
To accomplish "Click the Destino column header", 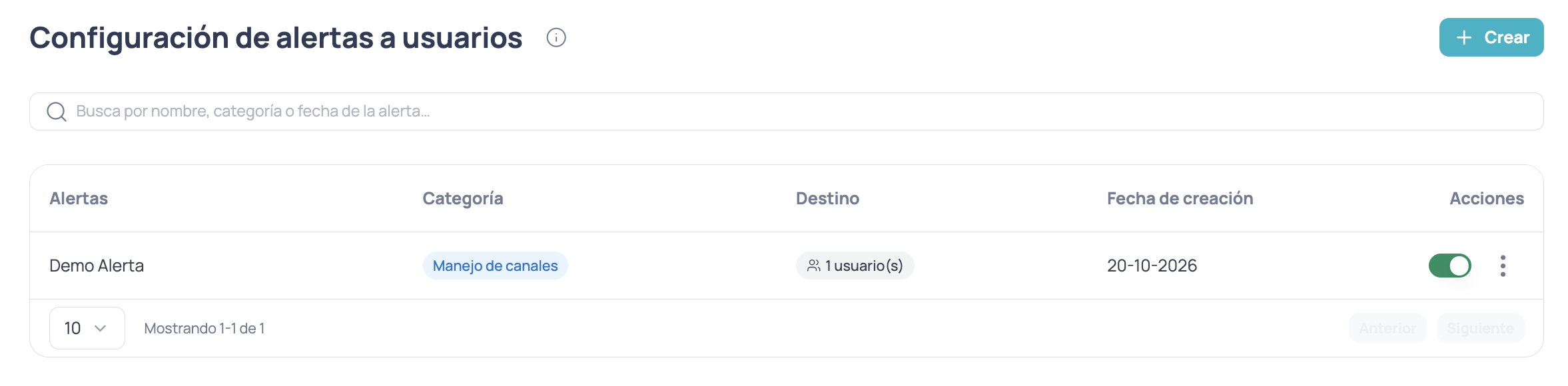I will 827,198.
